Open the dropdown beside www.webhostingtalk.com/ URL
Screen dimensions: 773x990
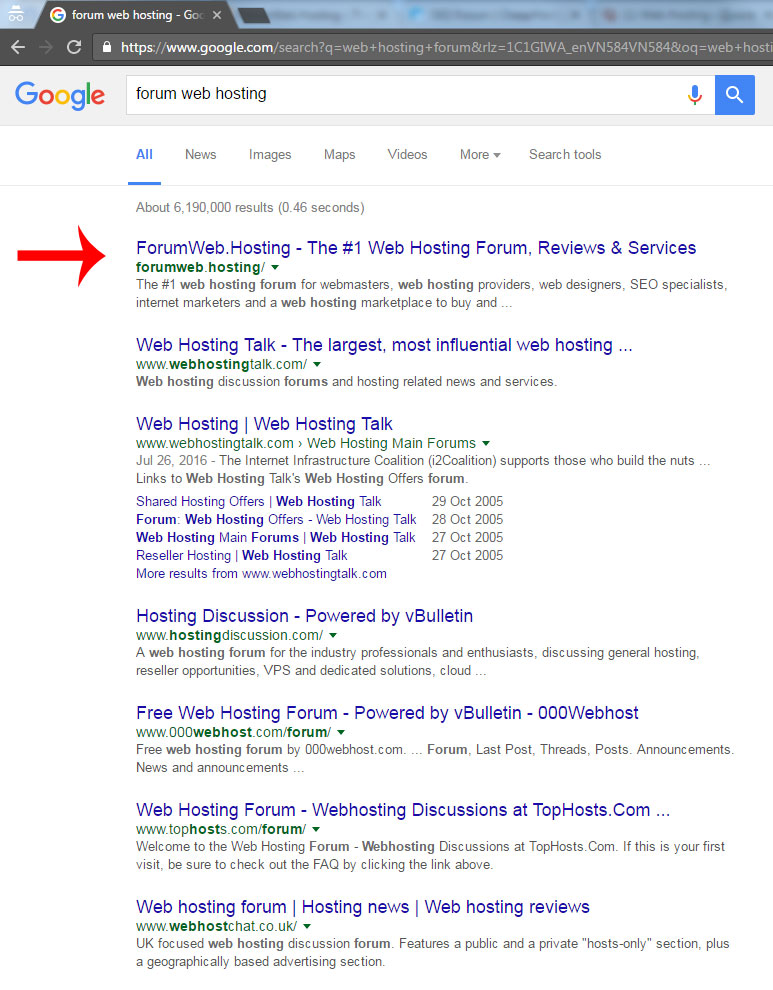coord(317,364)
